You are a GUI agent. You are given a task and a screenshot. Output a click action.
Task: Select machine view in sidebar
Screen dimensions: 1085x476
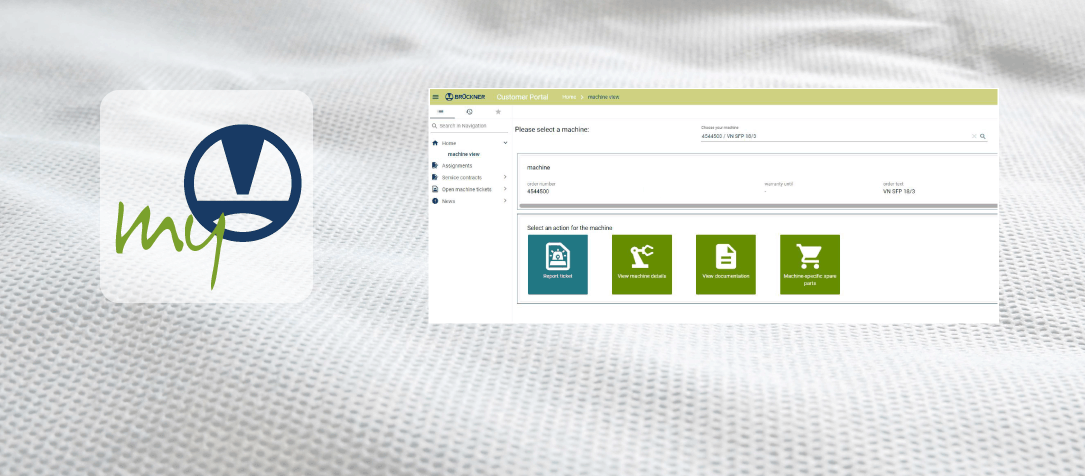coord(464,154)
